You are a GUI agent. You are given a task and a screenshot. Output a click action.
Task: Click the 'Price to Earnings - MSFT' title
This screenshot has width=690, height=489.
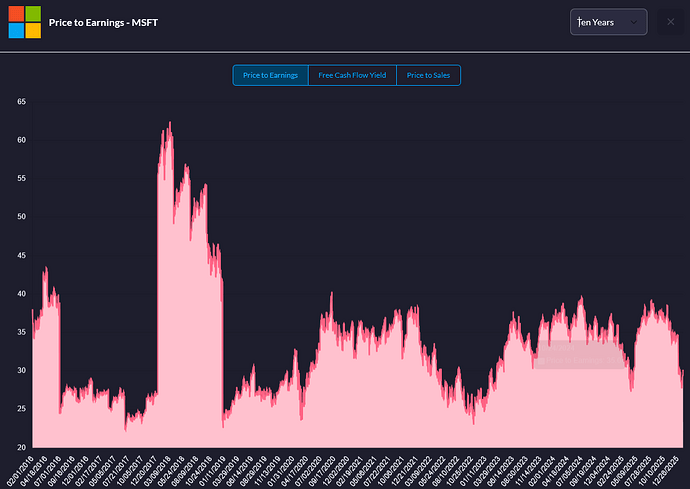click(x=103, y=22)
